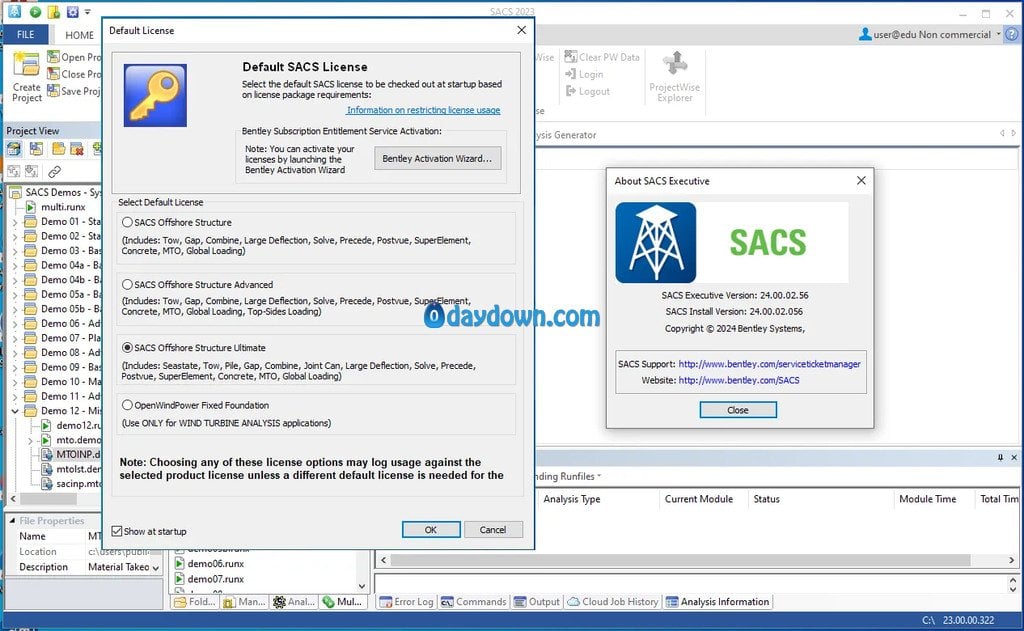Select the Analysis Information tab
The image size is (1024, 631).
tap(718, 602)
